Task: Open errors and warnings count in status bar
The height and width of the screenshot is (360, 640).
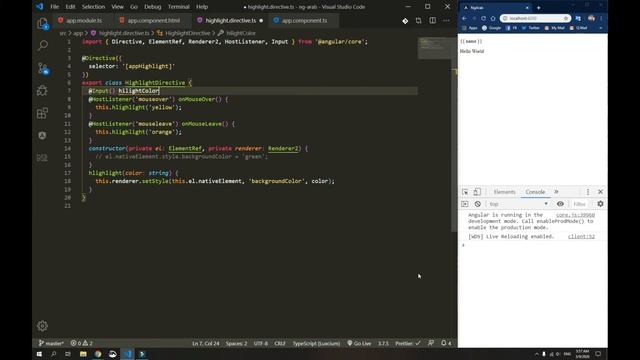Action: (82, 343)
